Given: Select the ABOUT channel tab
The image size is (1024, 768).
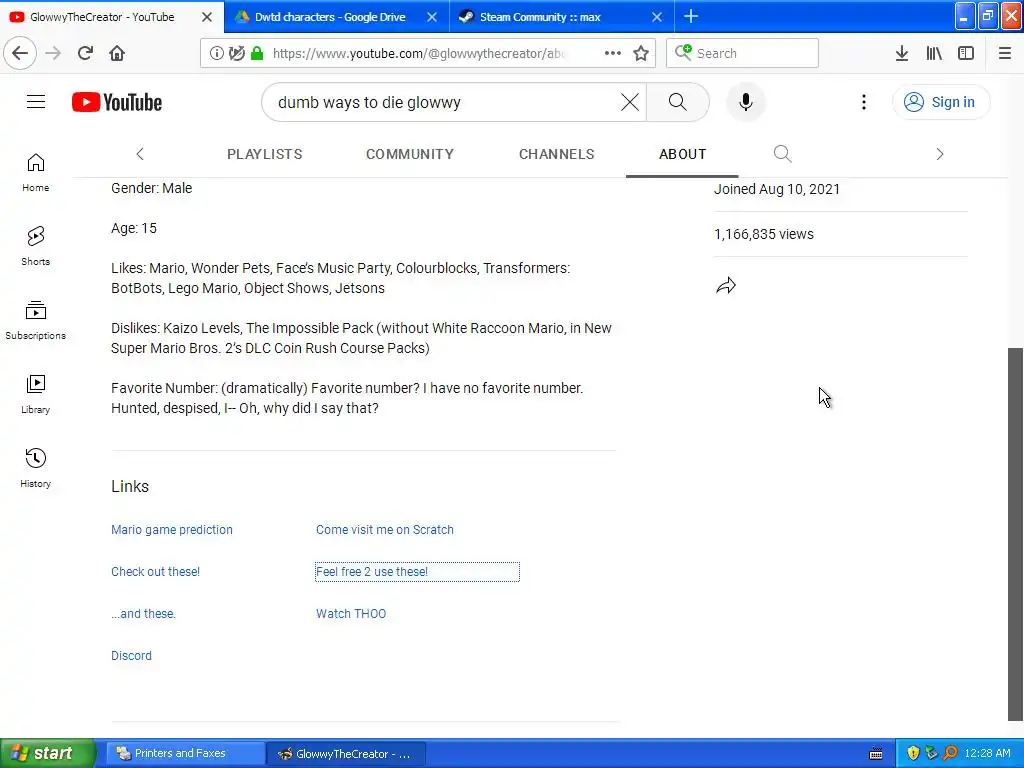Looking at the screenshot, I should click(x=682, y=154).
